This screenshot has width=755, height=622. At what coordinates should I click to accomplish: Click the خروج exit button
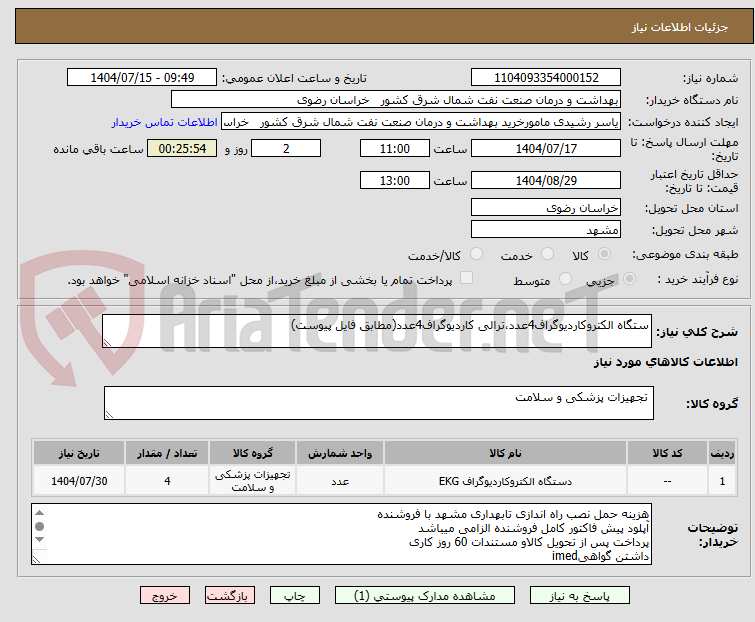[165, 596]
